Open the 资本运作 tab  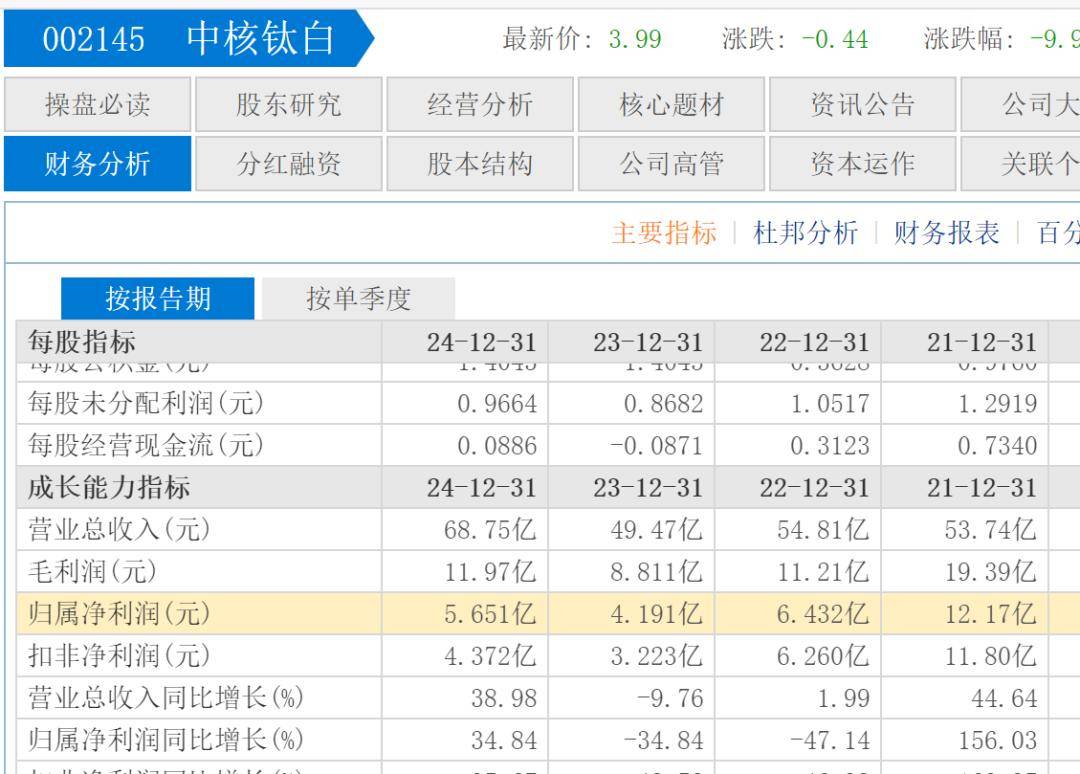pyautogui.click(x=862, y=164)
